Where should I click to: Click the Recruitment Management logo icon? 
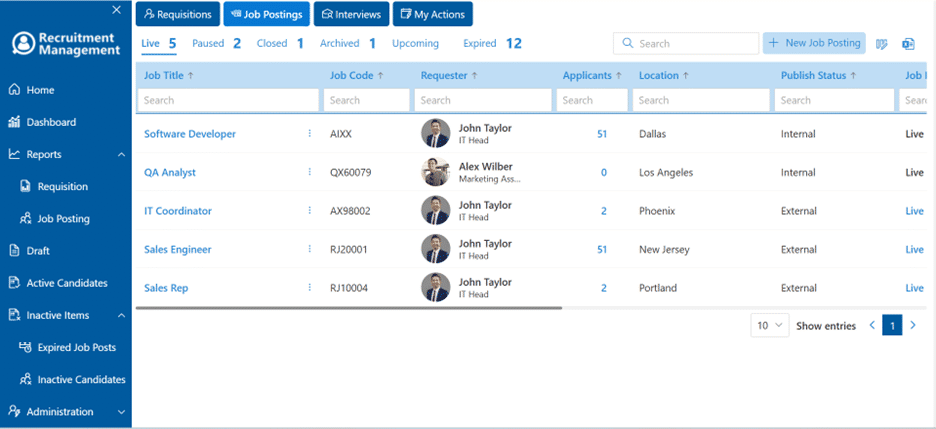(24, 44)
